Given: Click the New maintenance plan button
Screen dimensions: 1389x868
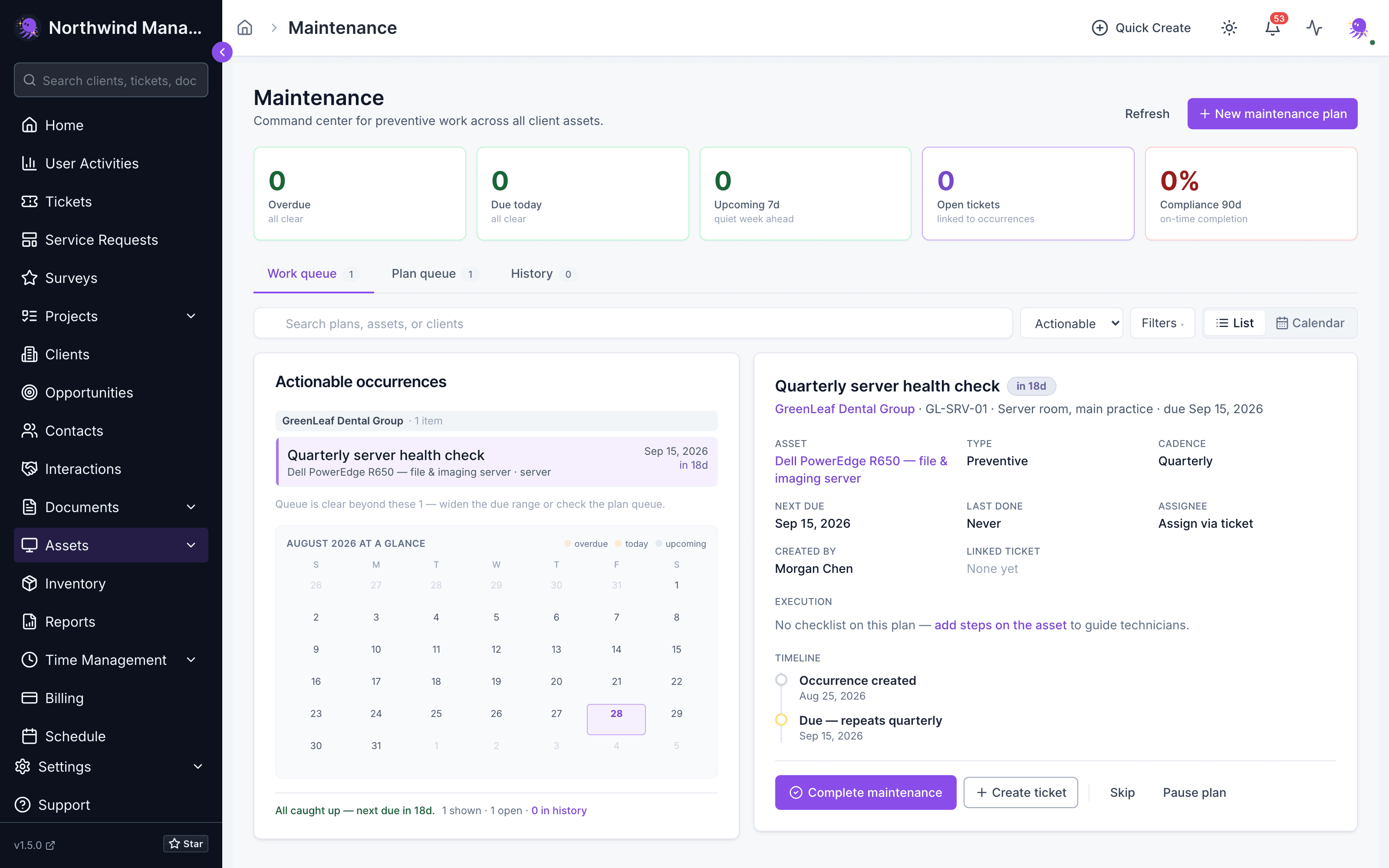Looking at the screenshot, I should click(x=1272, y=114).
